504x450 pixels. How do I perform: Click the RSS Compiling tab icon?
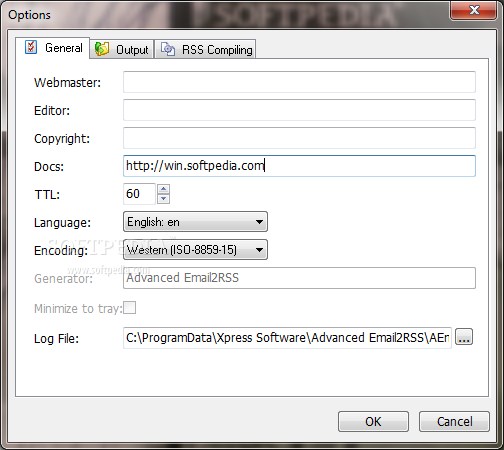[x=168, y=49]
